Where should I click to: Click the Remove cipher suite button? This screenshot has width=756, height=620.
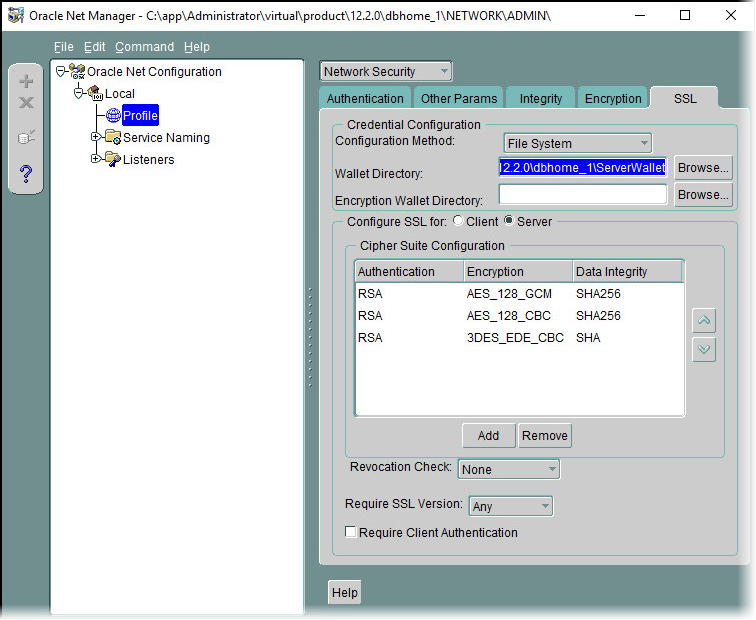[x=545, y=435]
